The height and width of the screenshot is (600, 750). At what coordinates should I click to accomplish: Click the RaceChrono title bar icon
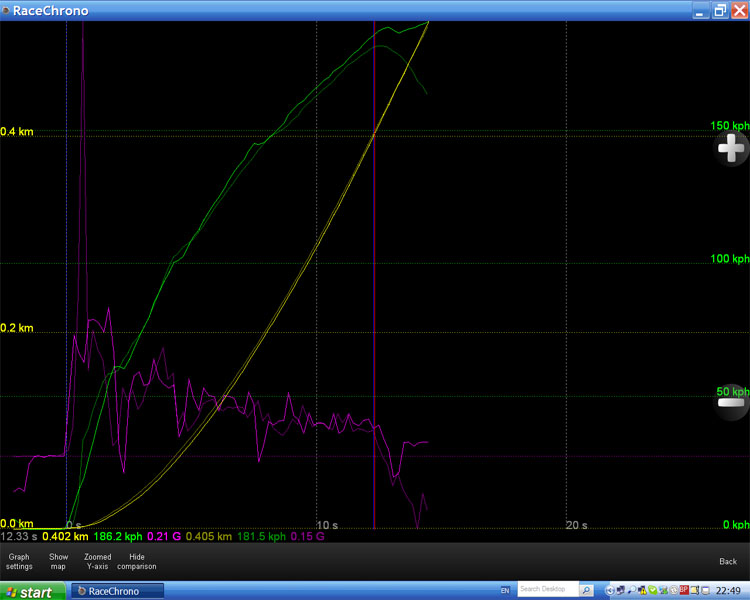click(x=6, y=10)
